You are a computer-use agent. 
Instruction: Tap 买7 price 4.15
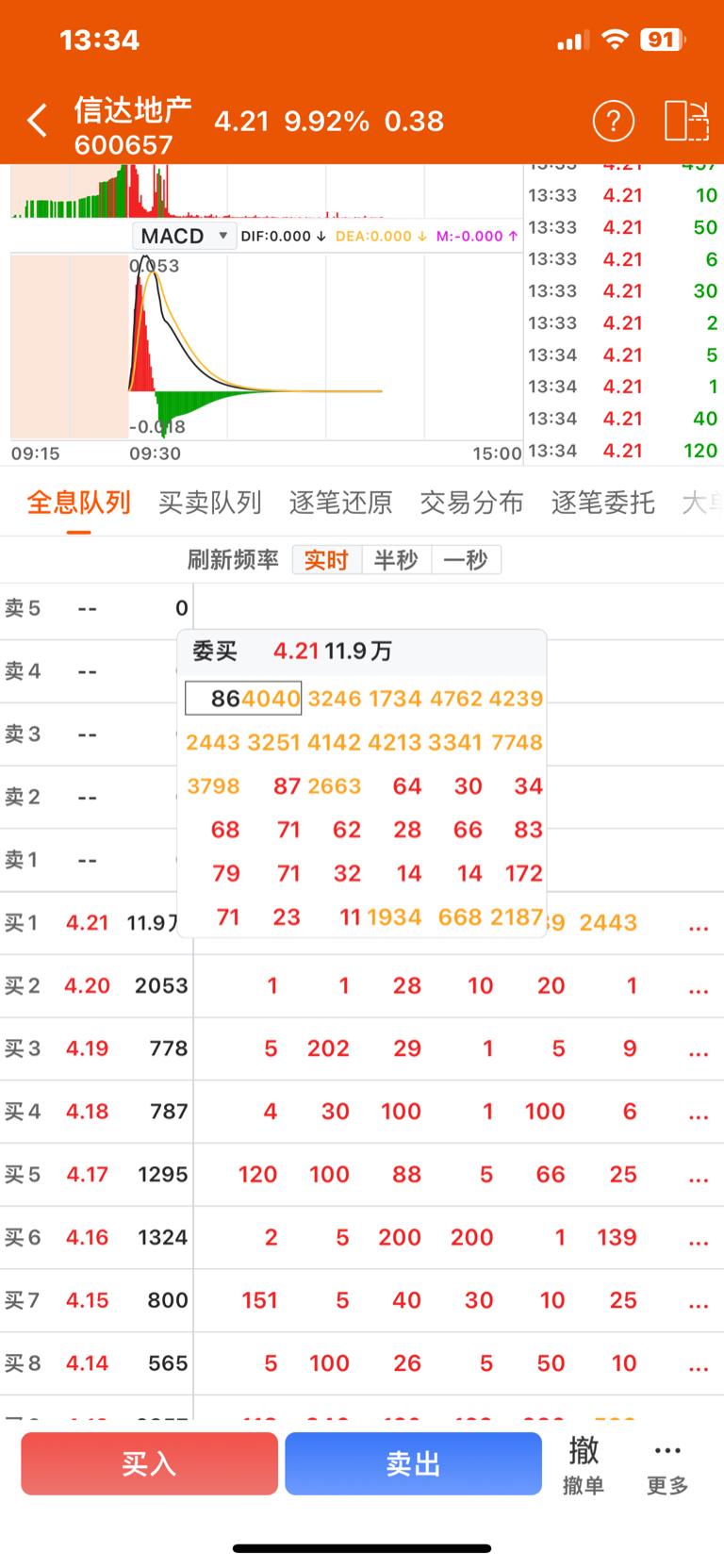click(x=88, y=1300)
